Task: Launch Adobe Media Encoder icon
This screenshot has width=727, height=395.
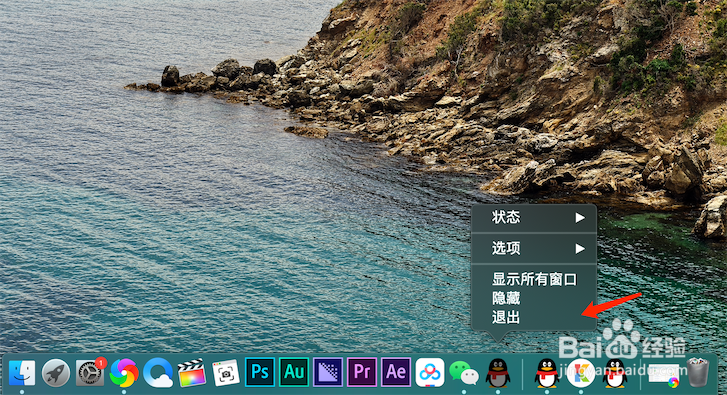Action: [328, 372]
